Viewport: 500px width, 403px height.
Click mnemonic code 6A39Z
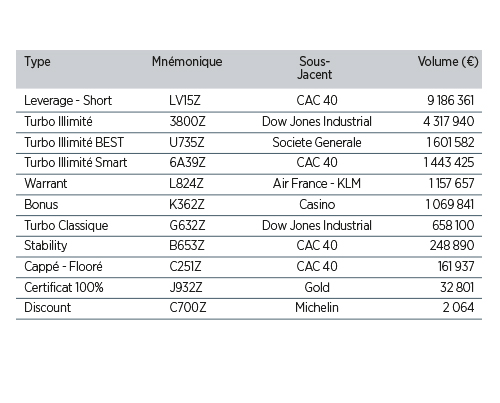[x=187, y=163]
